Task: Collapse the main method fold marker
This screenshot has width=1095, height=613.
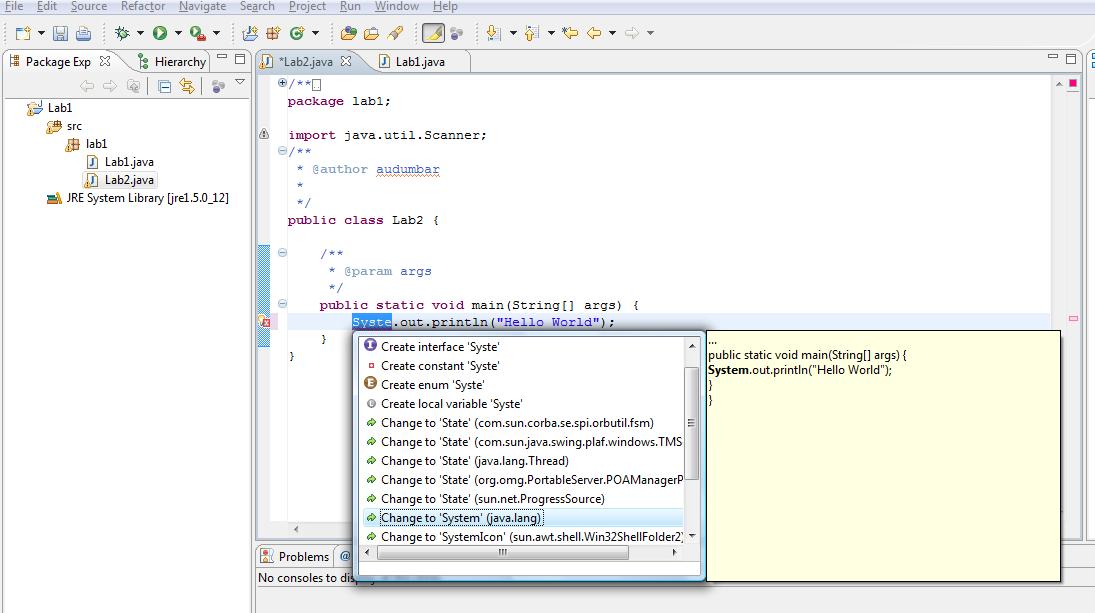Action: click(282, 304)
